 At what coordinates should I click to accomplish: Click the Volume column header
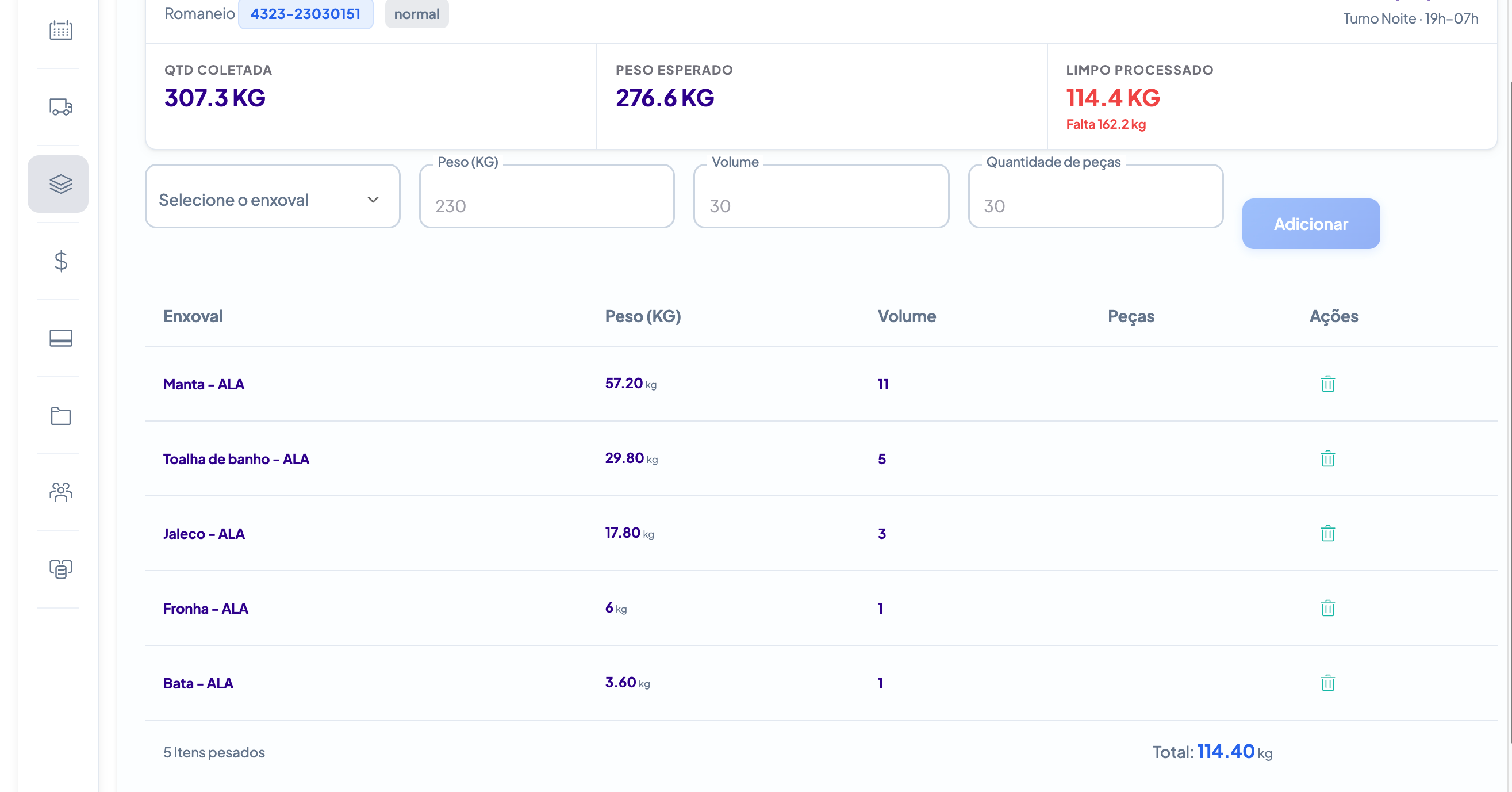click(907, 316)
